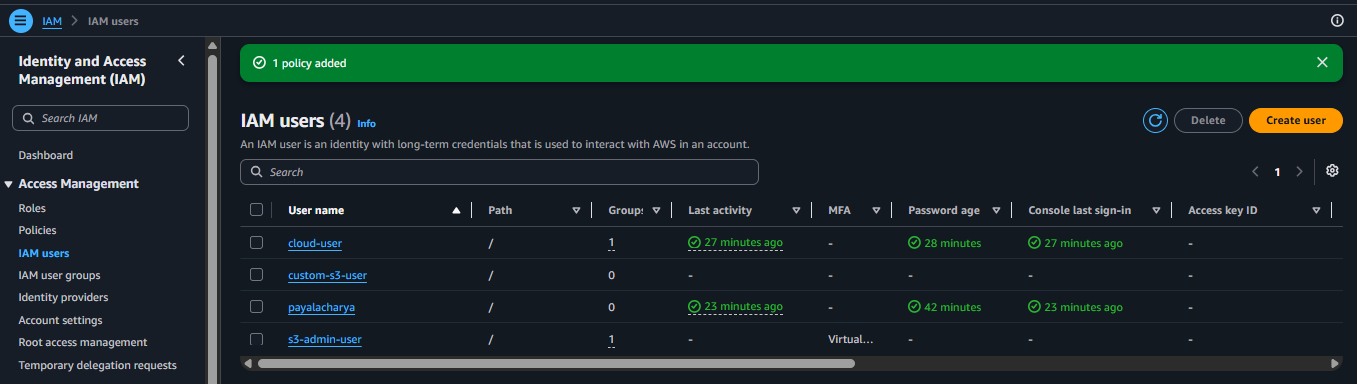1357x384 pixels.
Task: Click the magnifier icon in Search IAM
Action: [27, 118]
